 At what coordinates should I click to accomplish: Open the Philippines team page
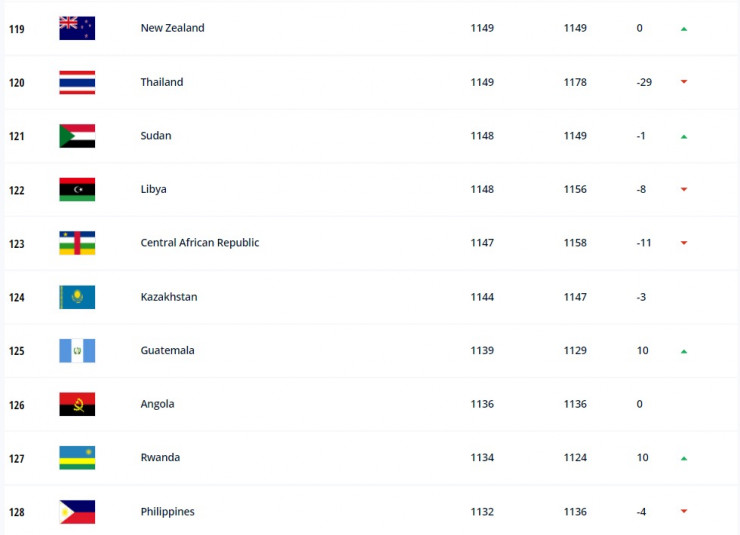point(167,512)
